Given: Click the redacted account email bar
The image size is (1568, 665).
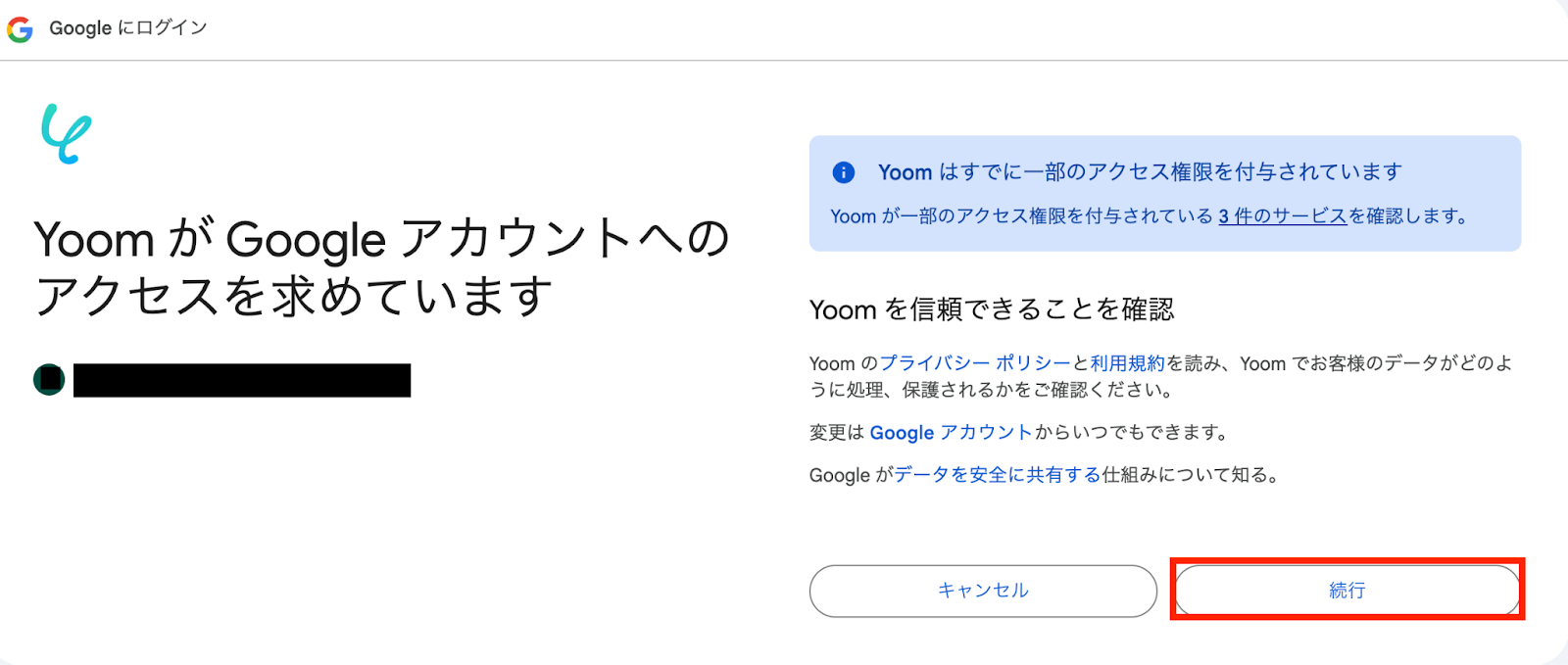Looking at the screenshot, I should pos(242,380).
